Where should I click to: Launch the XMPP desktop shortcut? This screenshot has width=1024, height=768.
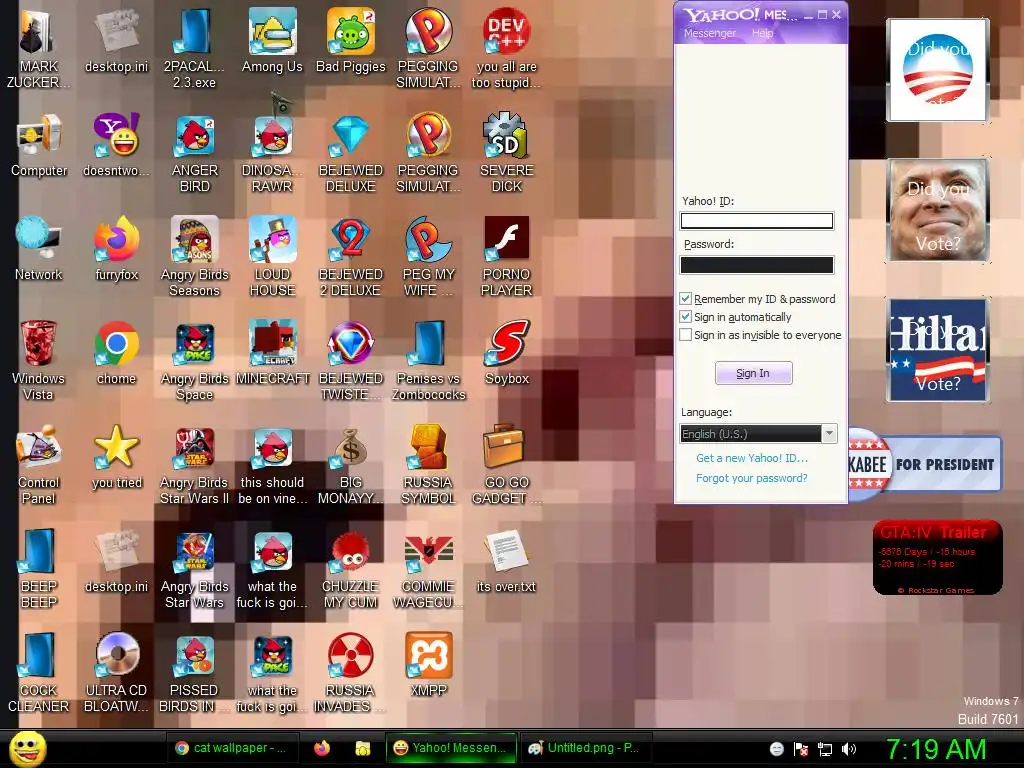(428, 665)
